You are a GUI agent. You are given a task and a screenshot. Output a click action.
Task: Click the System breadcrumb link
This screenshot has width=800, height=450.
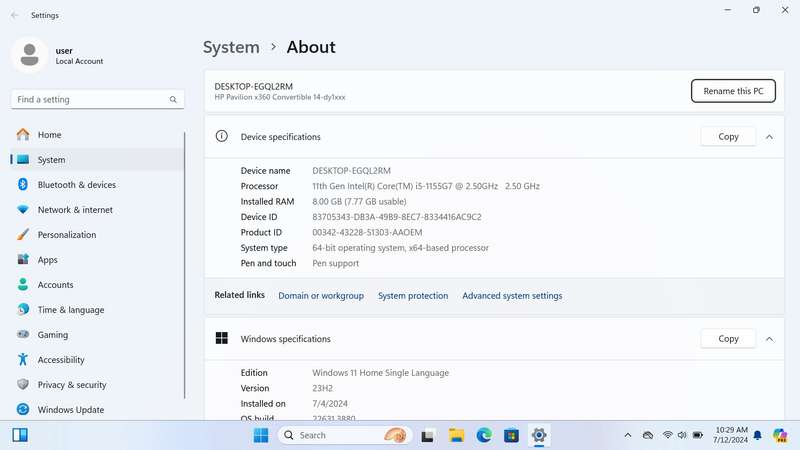(x=231, y=47)
